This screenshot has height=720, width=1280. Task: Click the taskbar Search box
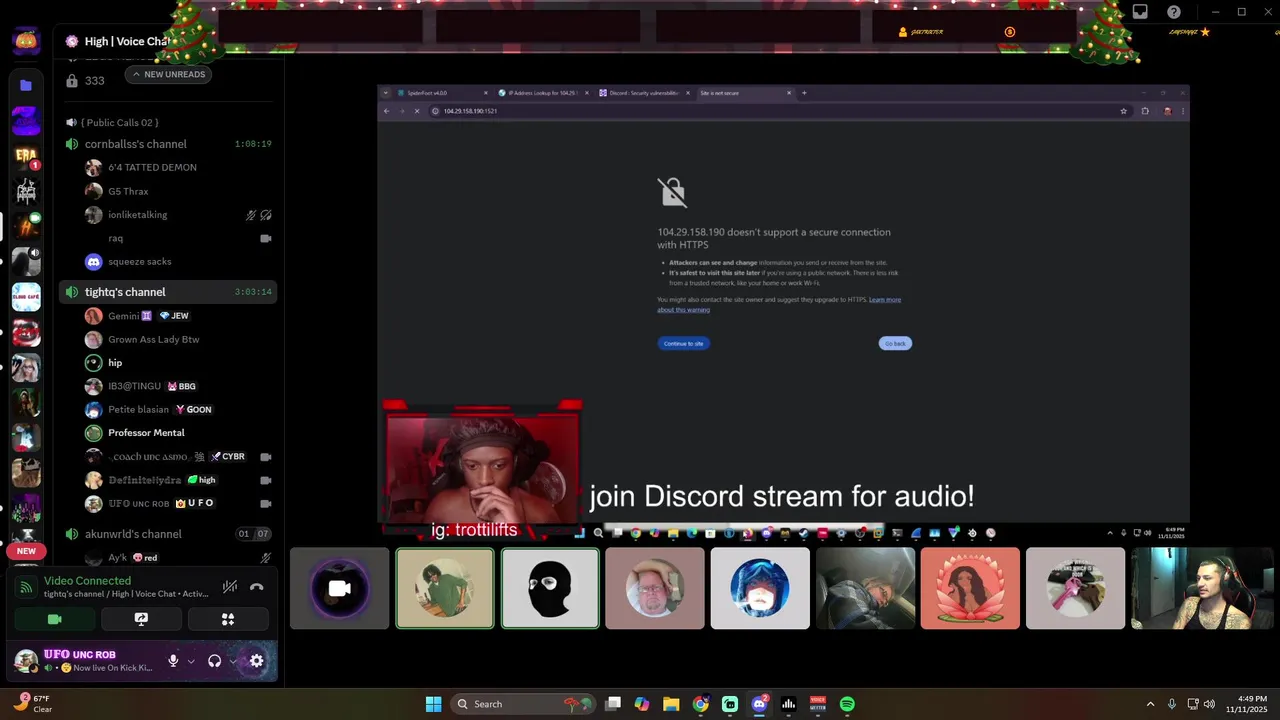coord(521,704)
